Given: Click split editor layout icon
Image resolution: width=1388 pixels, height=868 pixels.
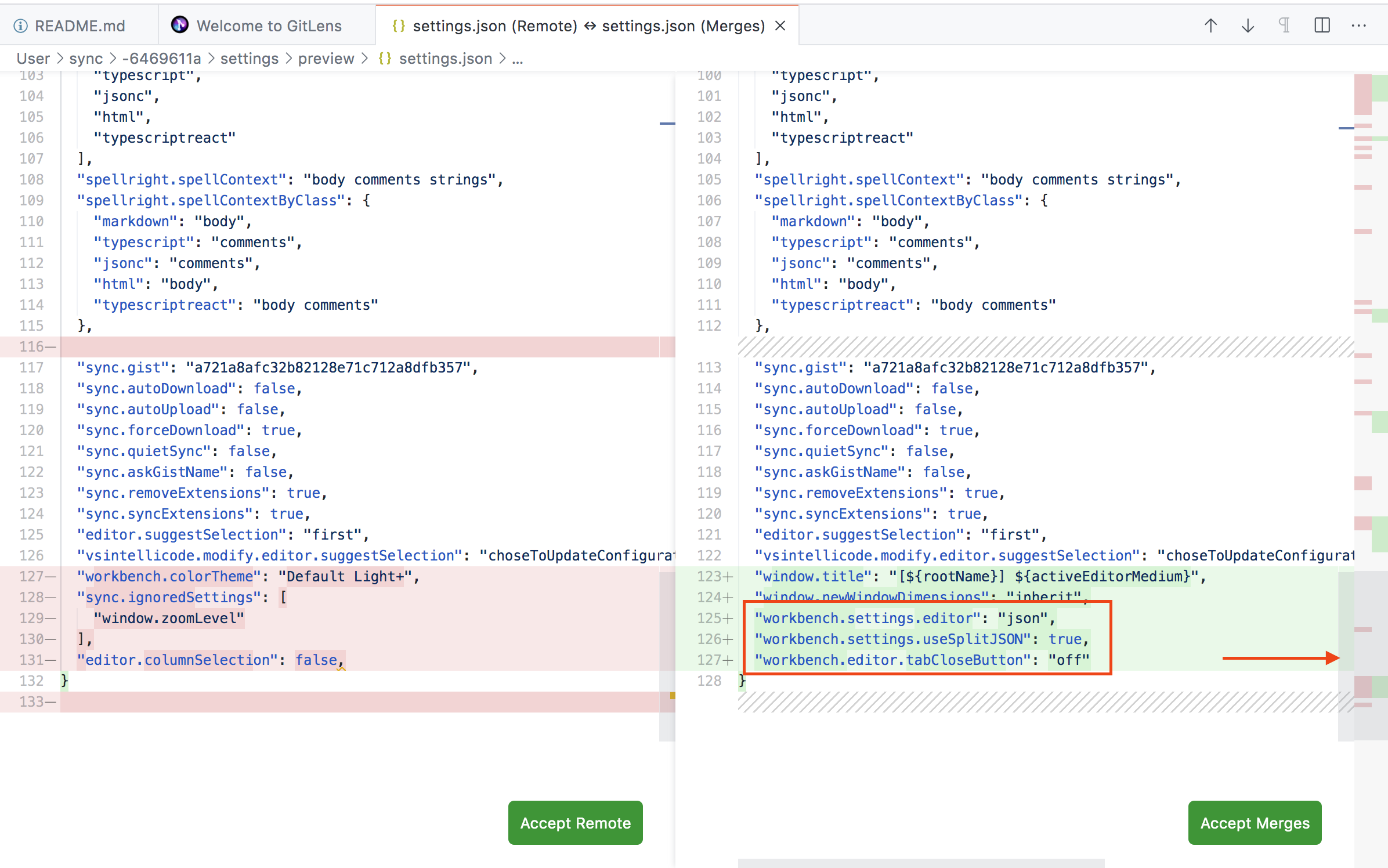Looking at the screenshot, I should click(1322, 26).
